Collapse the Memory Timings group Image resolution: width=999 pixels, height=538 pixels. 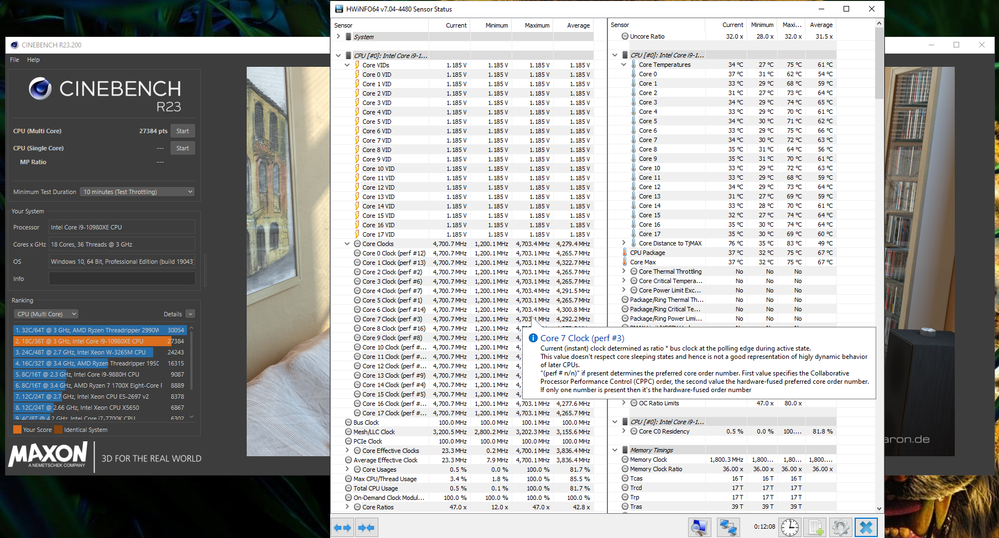pyautogui.click(x=615, y=450)
